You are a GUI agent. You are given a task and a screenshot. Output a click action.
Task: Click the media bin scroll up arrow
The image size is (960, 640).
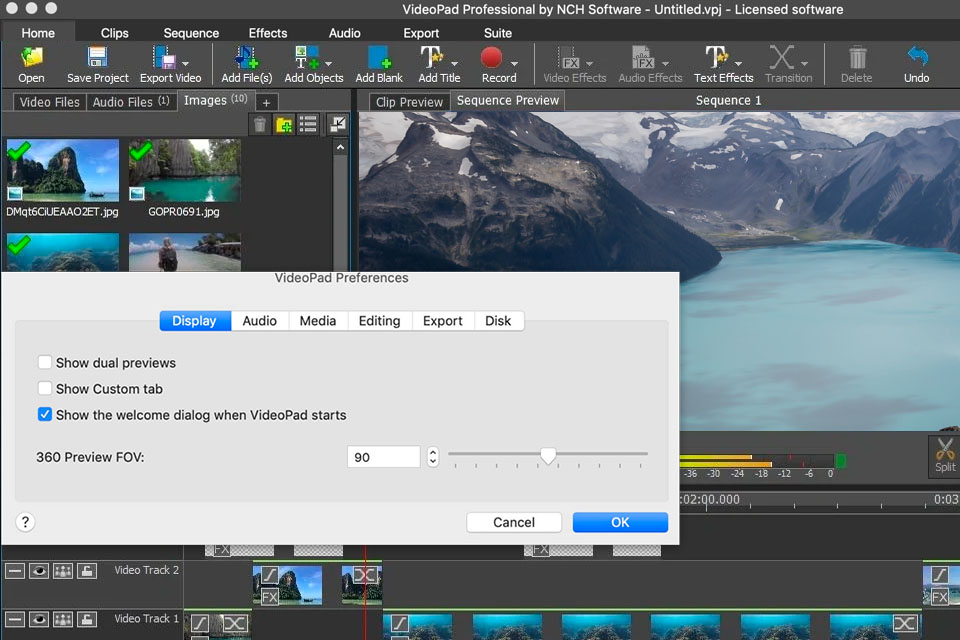click(340, 147)
